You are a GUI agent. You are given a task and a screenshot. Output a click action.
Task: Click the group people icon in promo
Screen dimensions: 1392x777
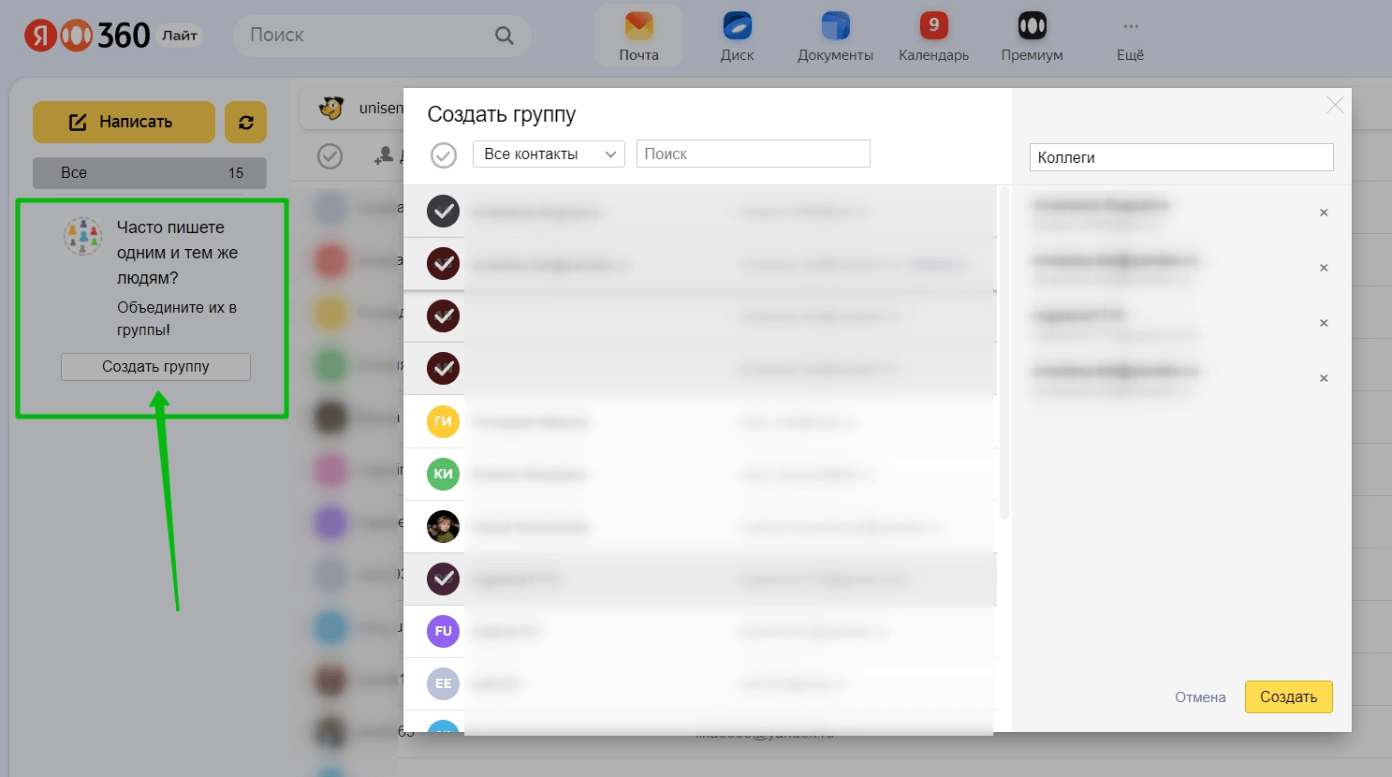coord(83,236)
